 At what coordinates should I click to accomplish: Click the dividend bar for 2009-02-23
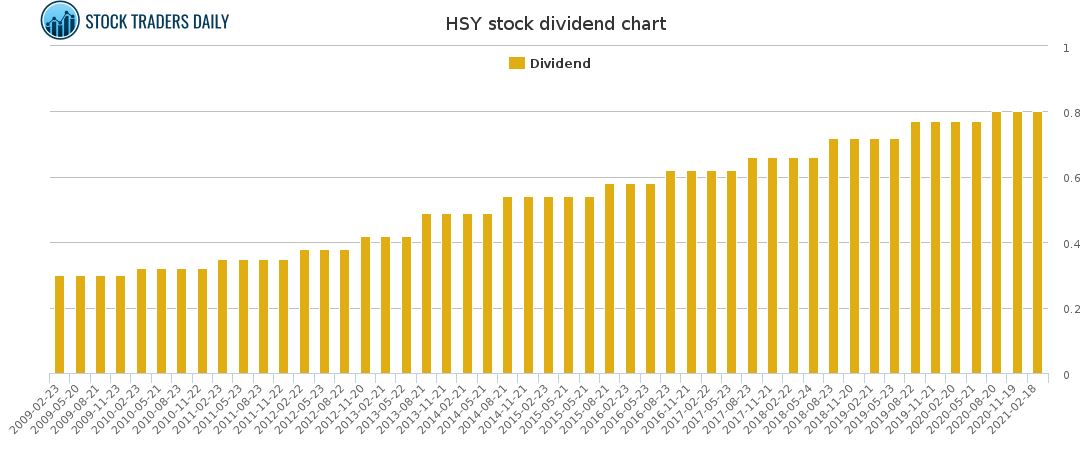tap(60, 325)
